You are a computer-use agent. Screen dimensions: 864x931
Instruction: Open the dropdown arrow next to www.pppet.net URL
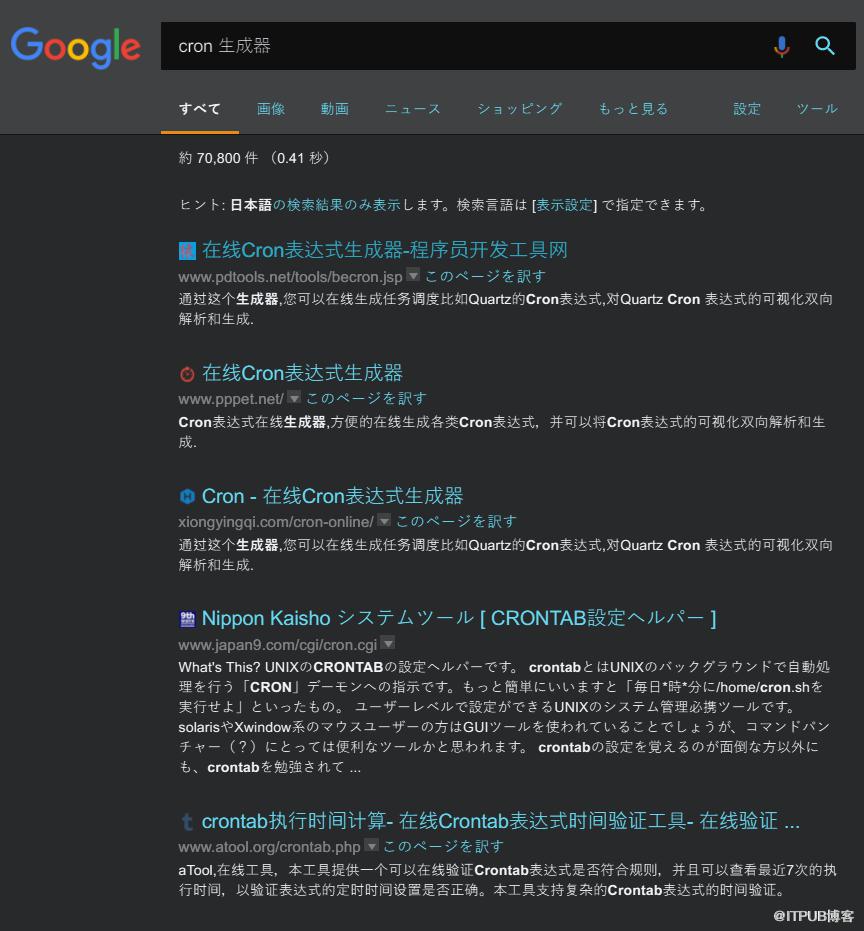(x=294, y=397)
